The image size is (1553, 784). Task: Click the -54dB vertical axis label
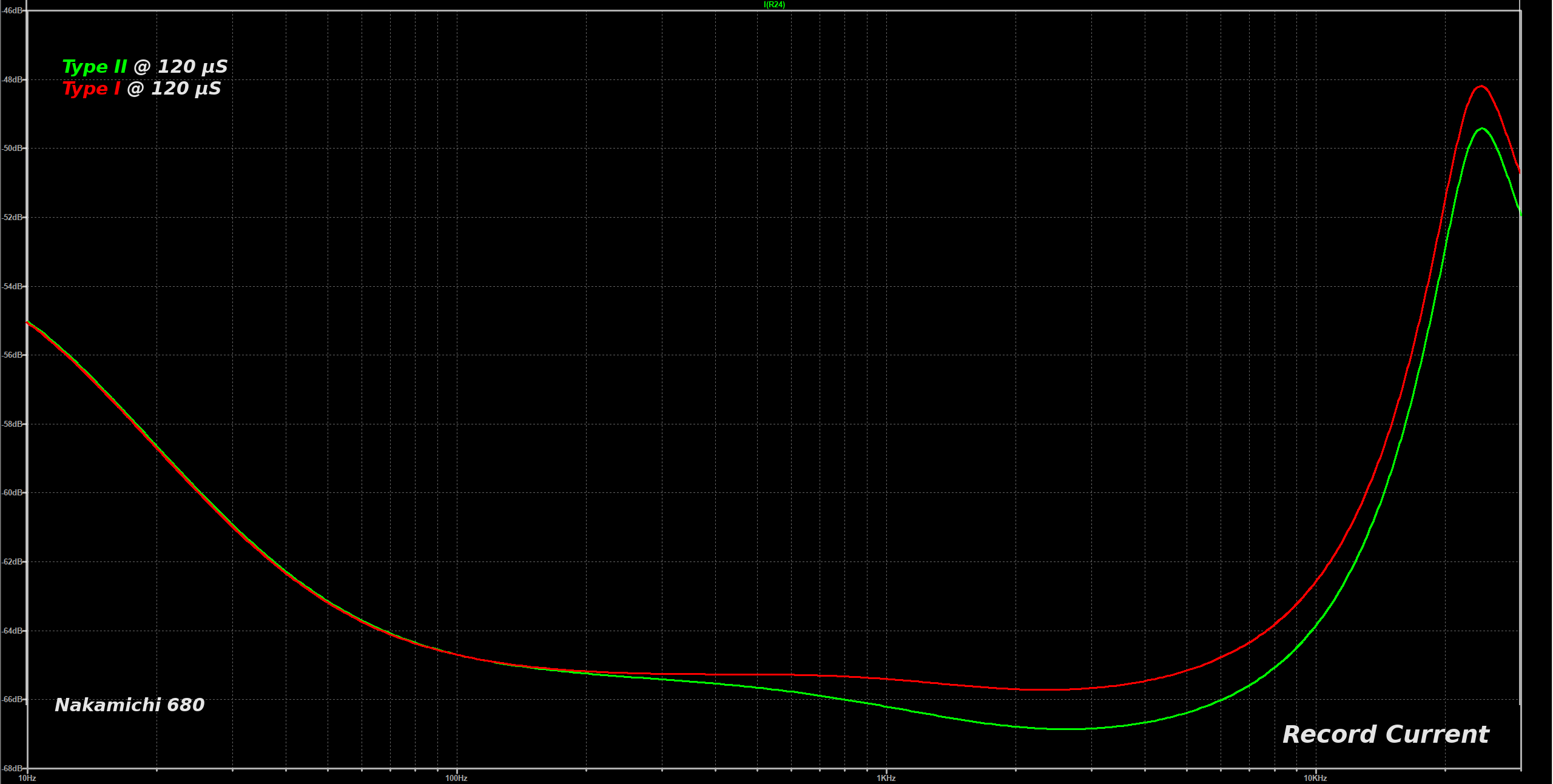[12, 286]
